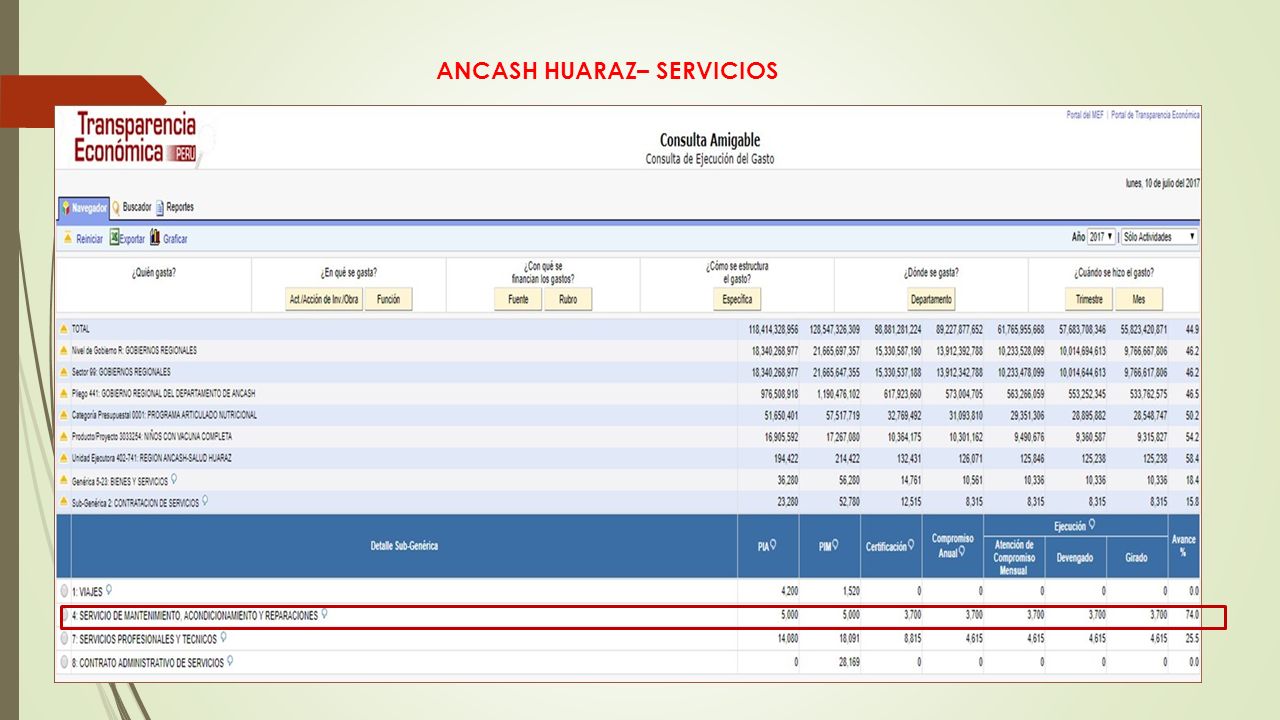Click up-arrow beside Genérica 5-23 Bienes y Servicios
The height and width of the screenshot is (720, 1280).
pyautogui.click(x=64, y=481)
